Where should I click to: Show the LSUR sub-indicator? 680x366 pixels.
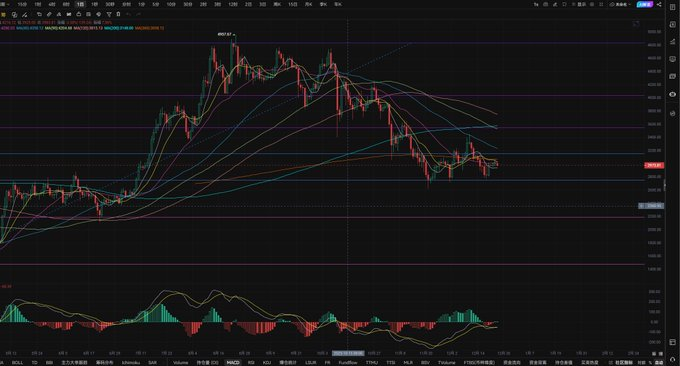click(x=311, y=363)
